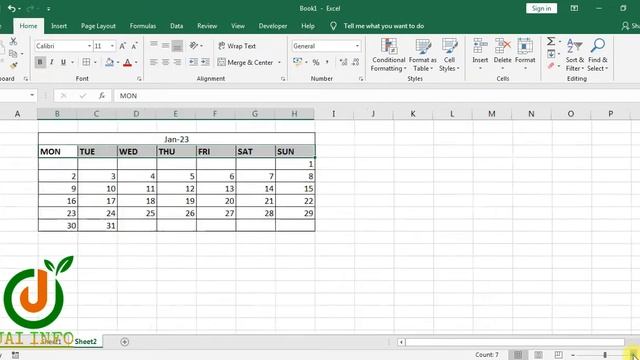Add a new sheet with plus button
This screenshot has height=360, width=640.
(x=124, y=342)
